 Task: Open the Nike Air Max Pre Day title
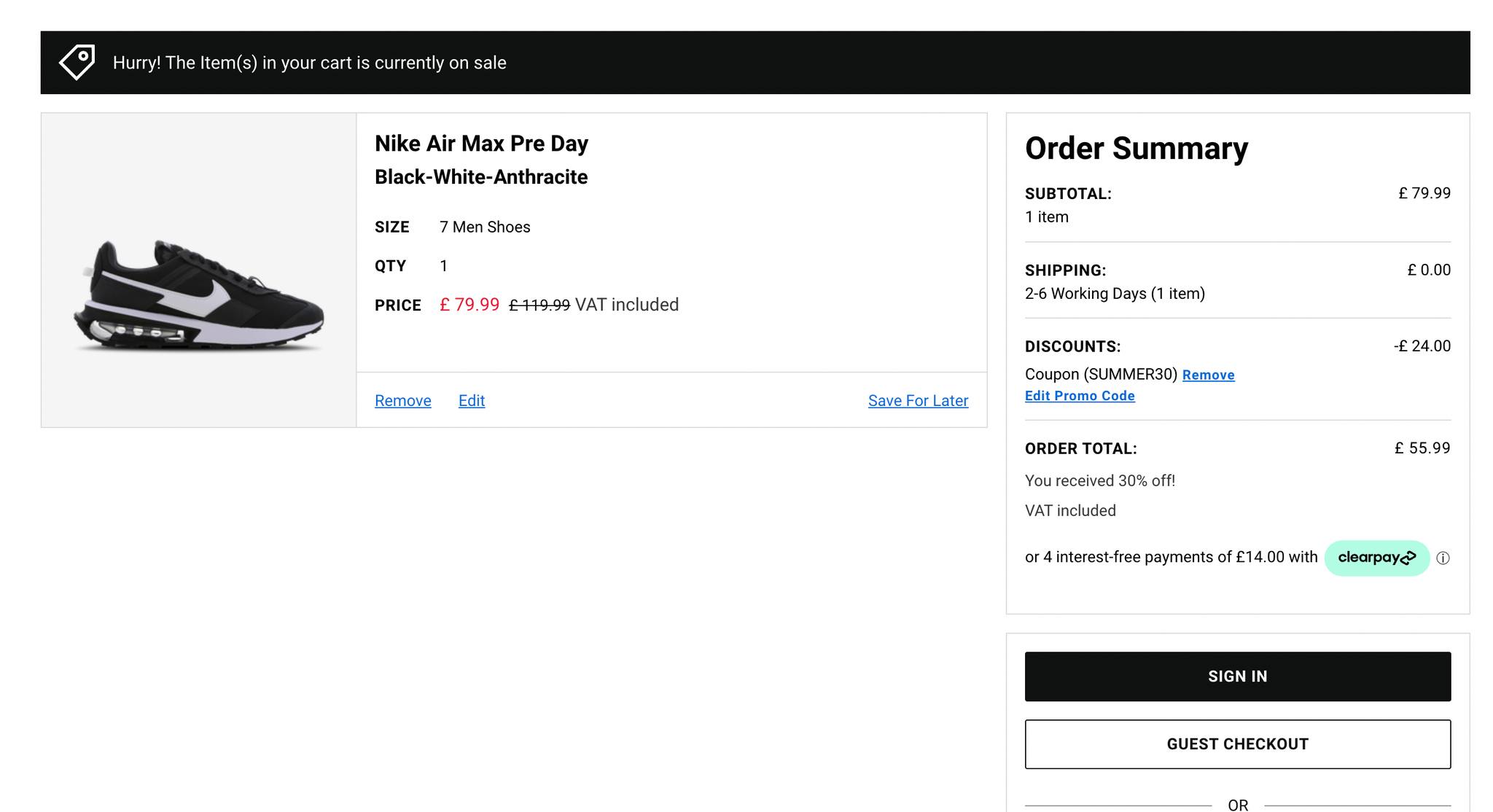coord(481,144)
